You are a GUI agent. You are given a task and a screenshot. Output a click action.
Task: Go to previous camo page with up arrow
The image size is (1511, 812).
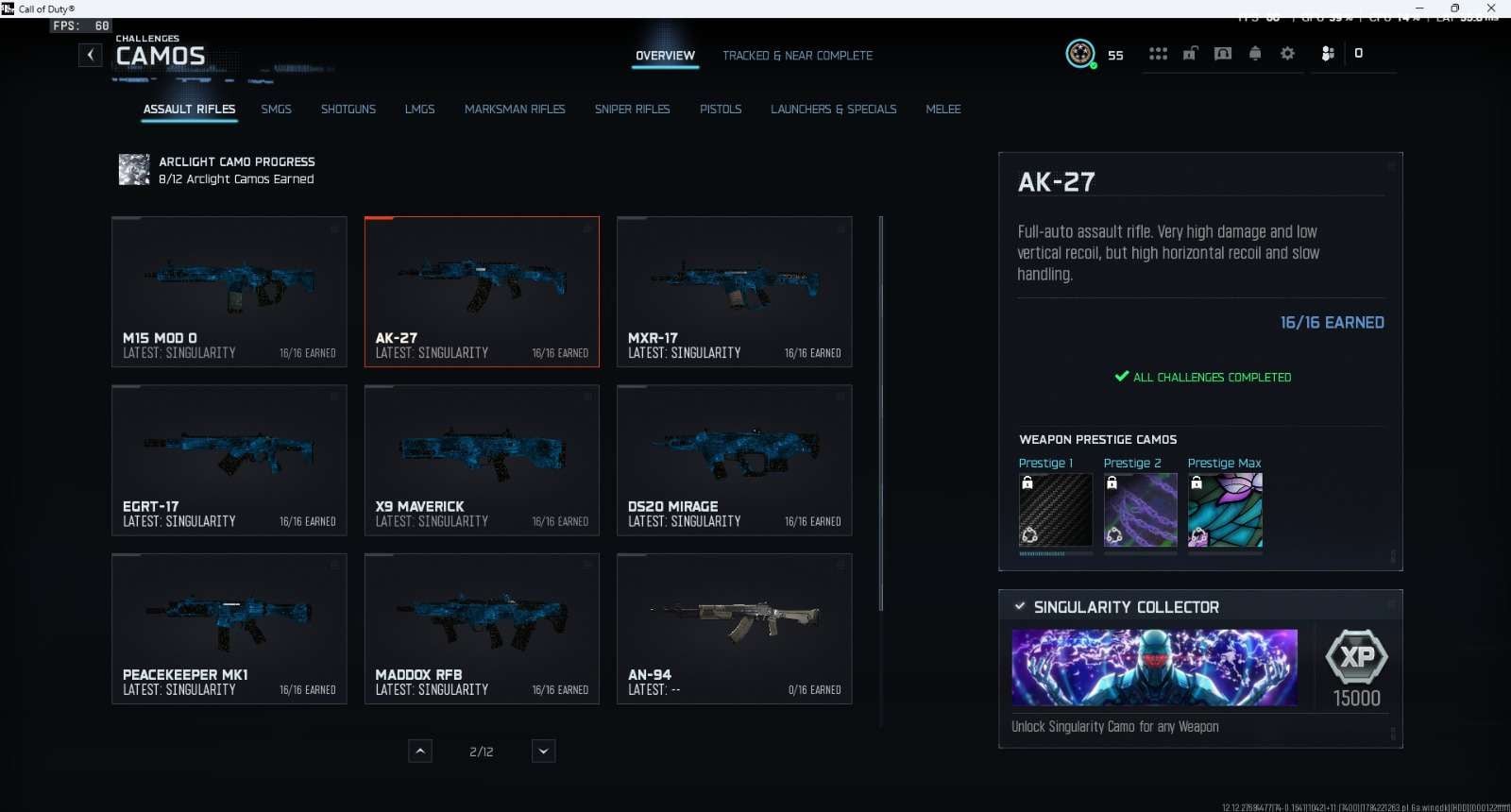[x=421, y=751]
